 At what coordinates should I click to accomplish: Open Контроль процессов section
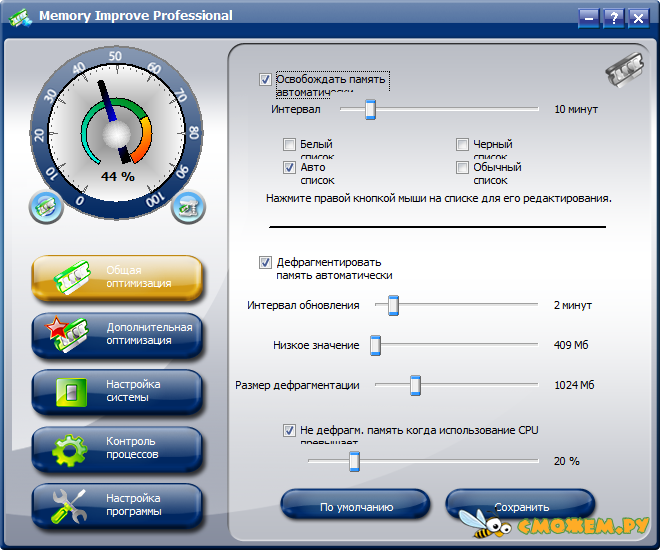(117, 449)
